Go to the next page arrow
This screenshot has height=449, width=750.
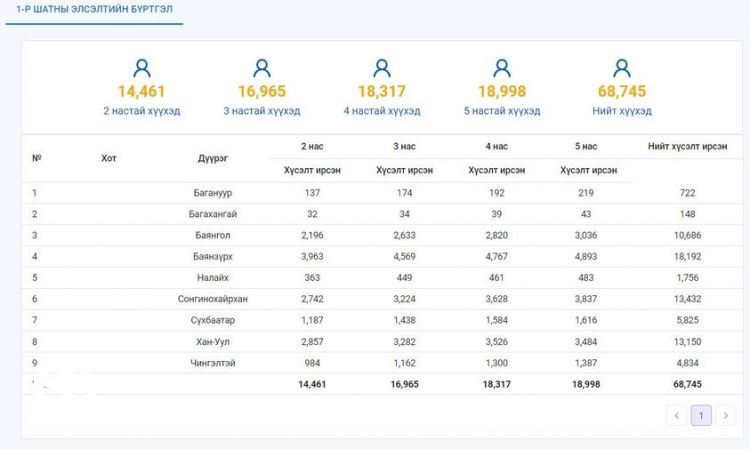[x=725, y=415]
